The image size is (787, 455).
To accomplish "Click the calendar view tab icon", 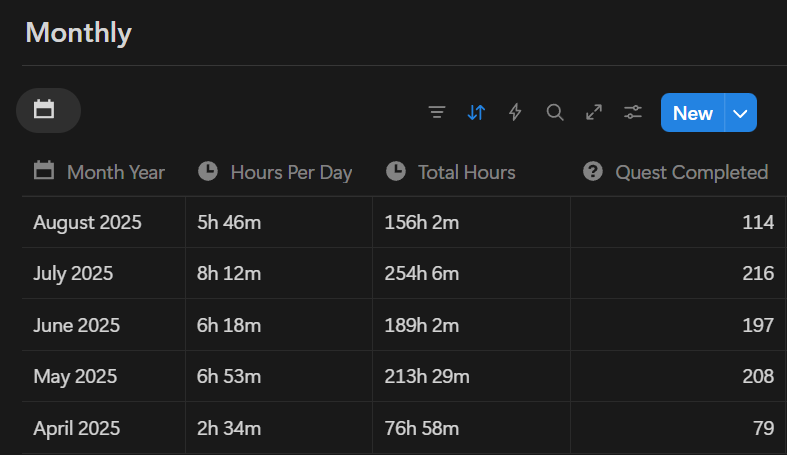I will click(44, 110).
